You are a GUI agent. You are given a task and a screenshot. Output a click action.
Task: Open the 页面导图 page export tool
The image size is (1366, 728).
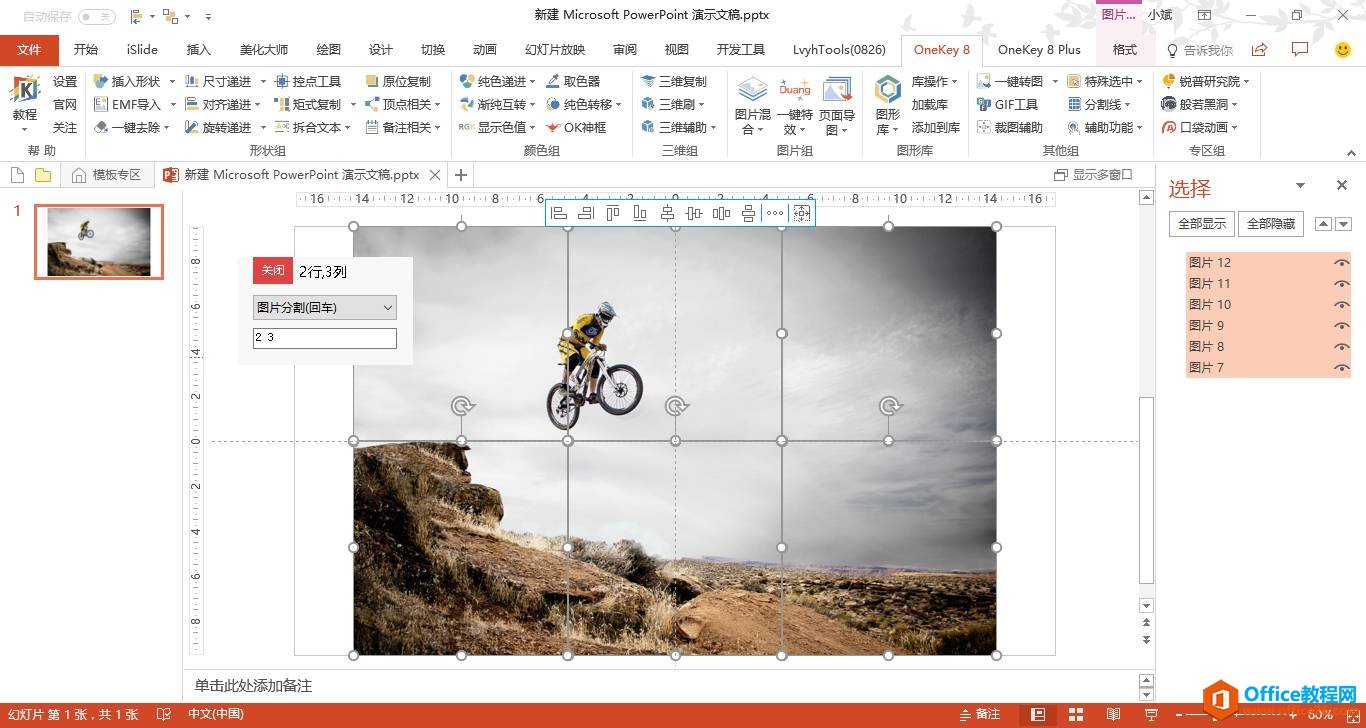click(x=837, y=105)
